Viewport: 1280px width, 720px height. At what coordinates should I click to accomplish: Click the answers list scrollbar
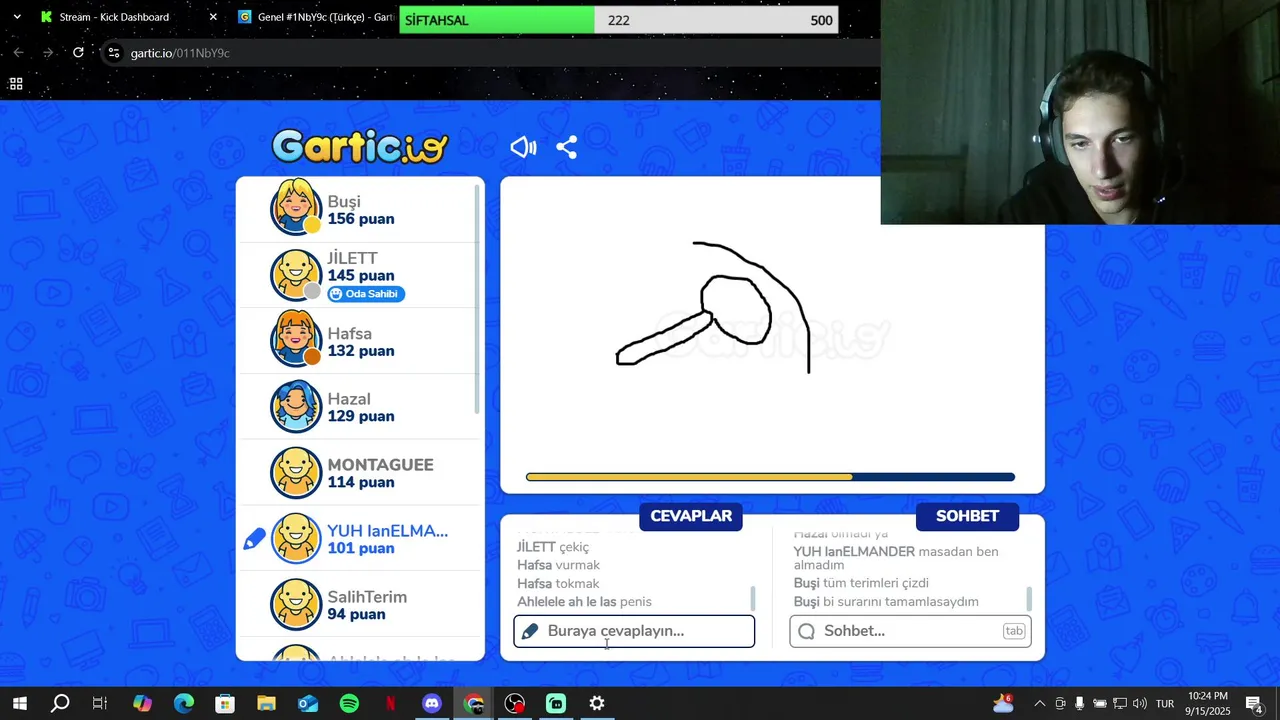tap(753, 598)
